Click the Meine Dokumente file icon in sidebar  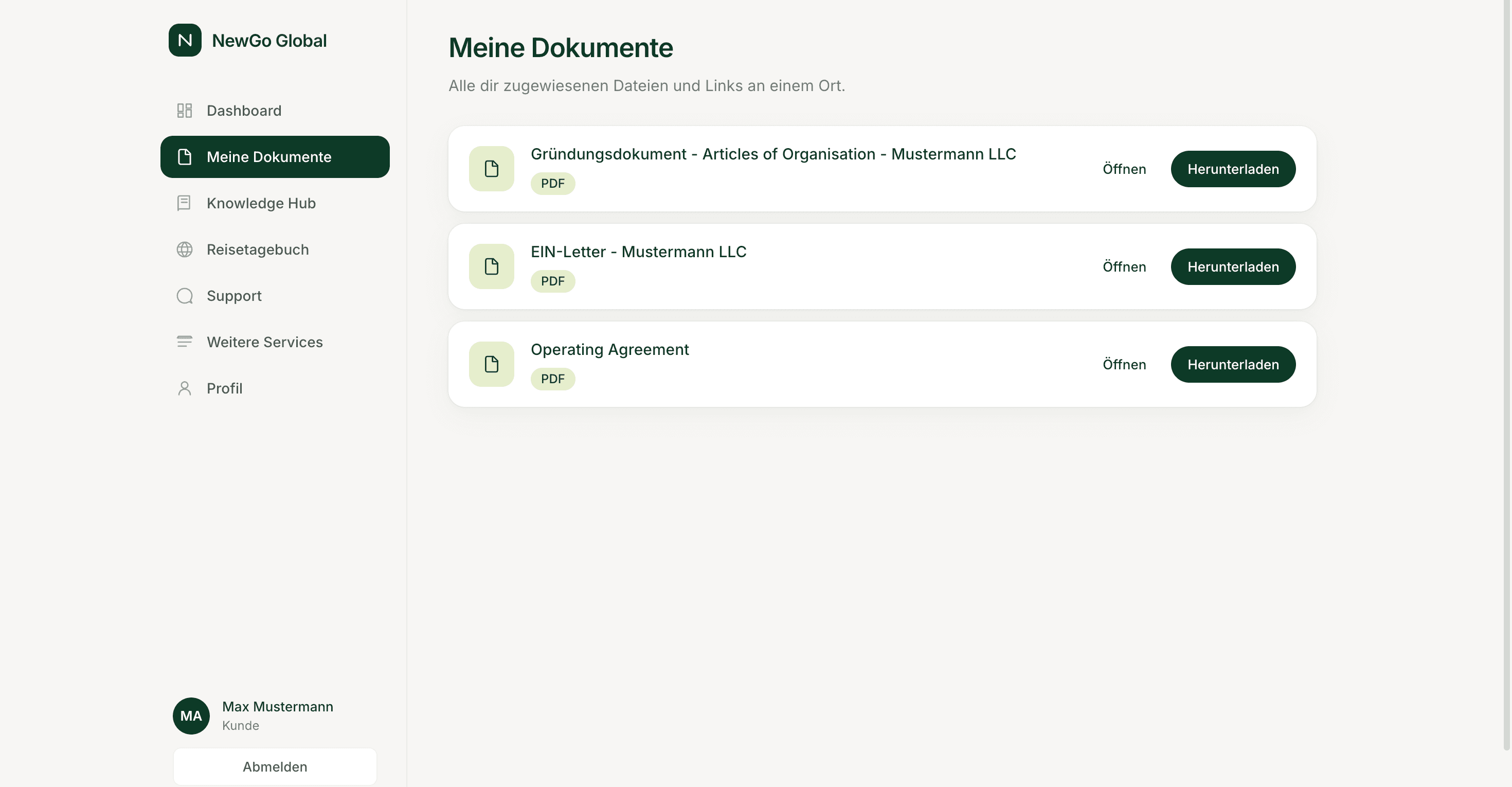(184, 157)
